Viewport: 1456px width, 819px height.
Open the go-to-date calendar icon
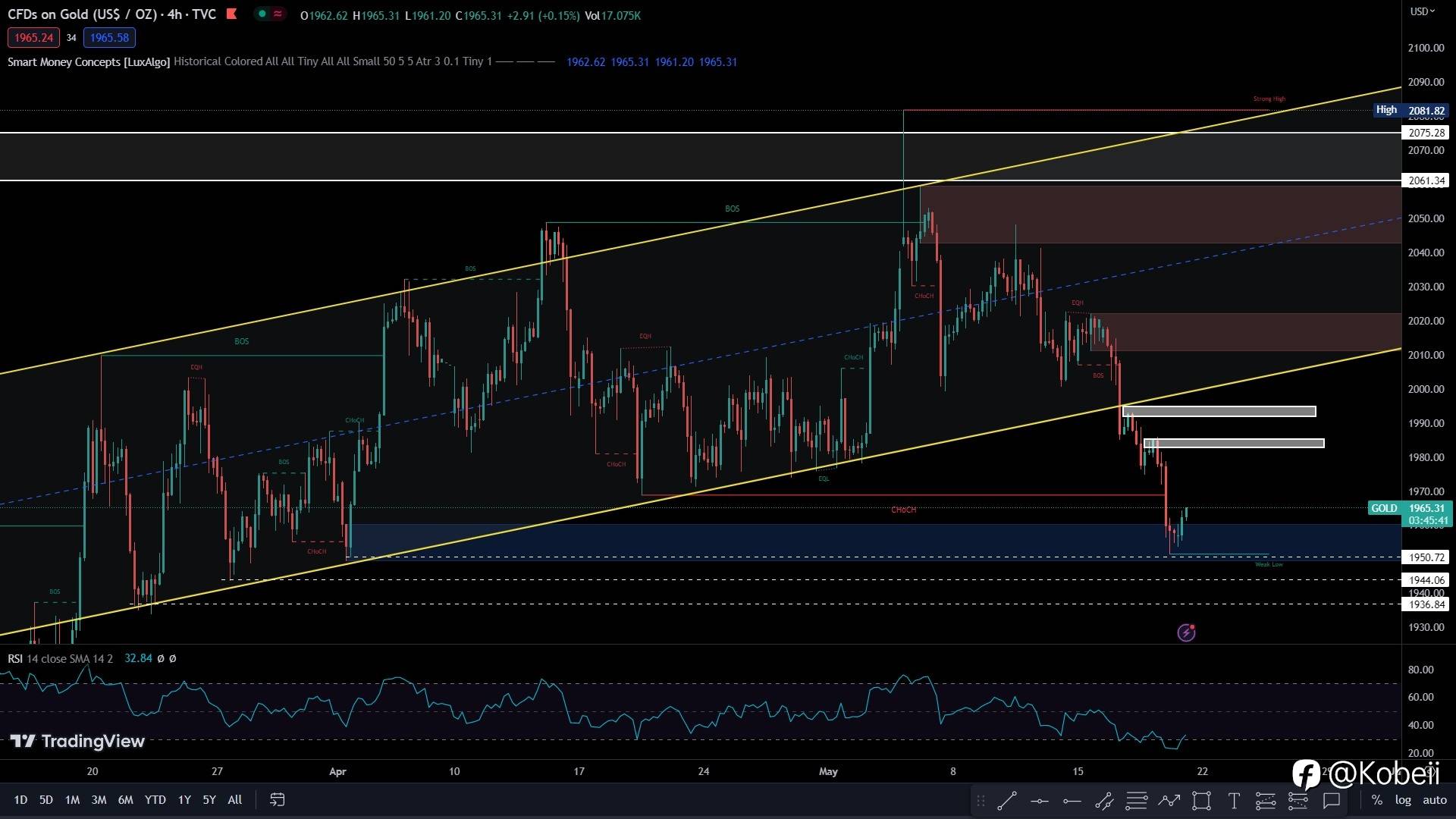278,799
